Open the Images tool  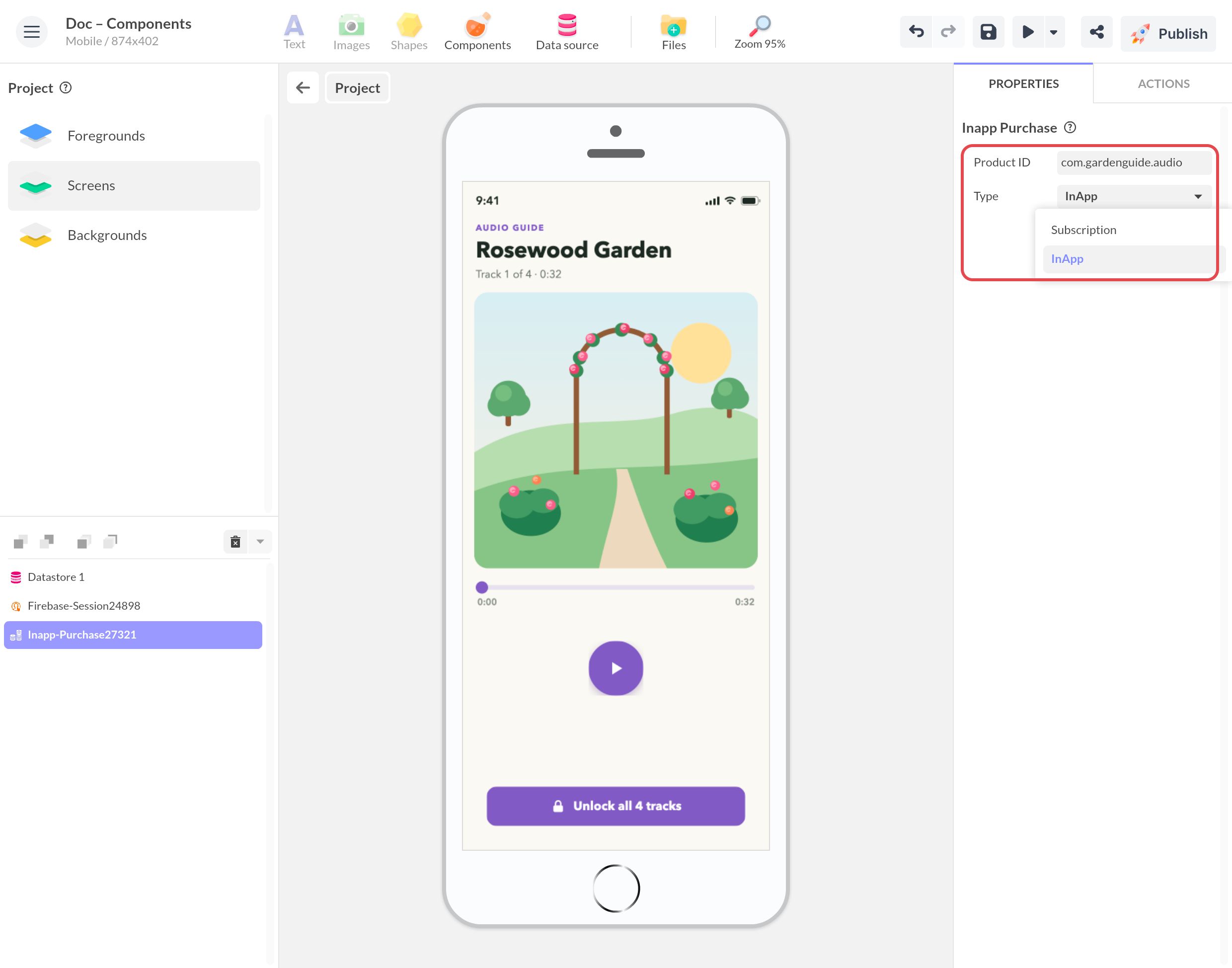pyautogui.click(x=351, y=32)
